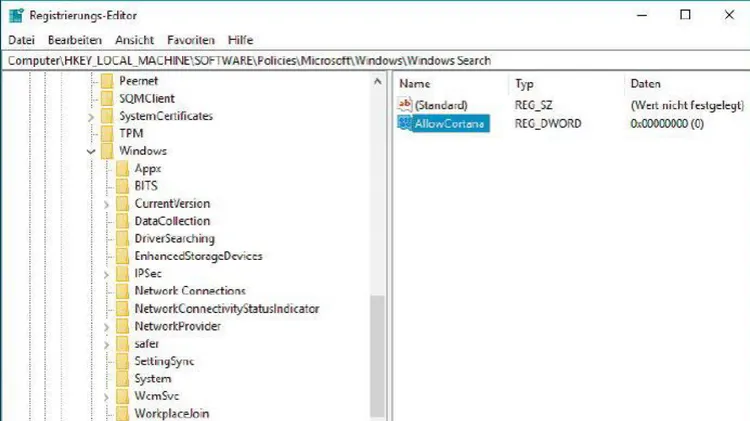
Task: Open the Hilfe menu
Action: pyautogui.click(x=240, y=40)
